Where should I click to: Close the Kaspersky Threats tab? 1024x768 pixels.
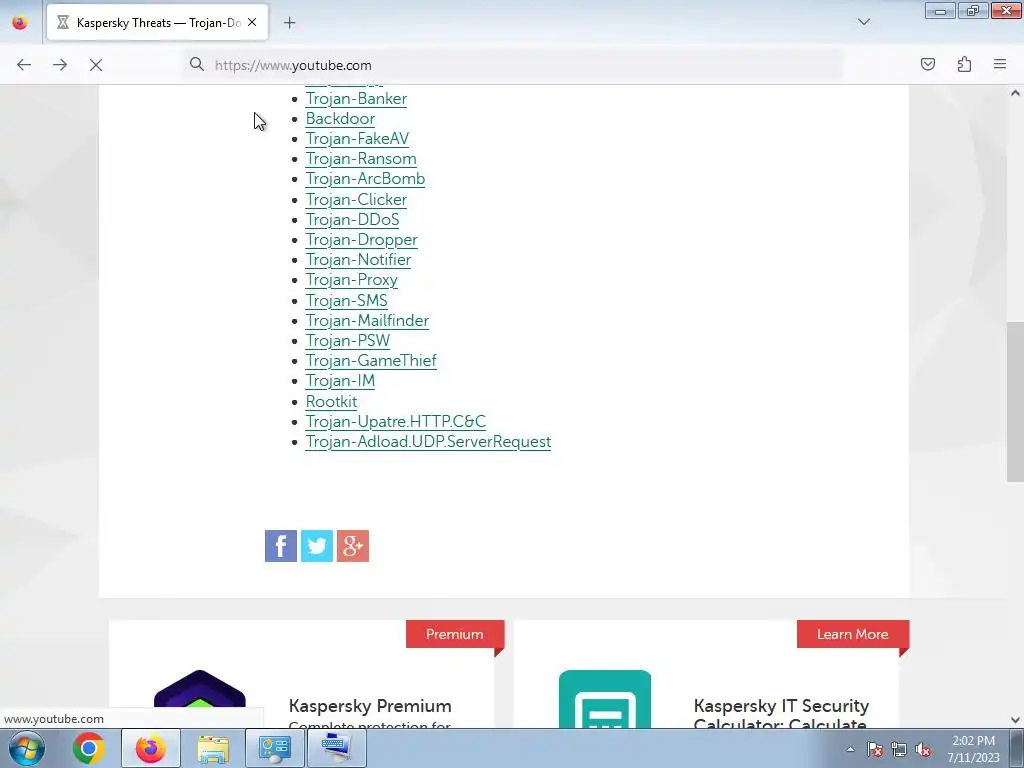coord(252,22)
